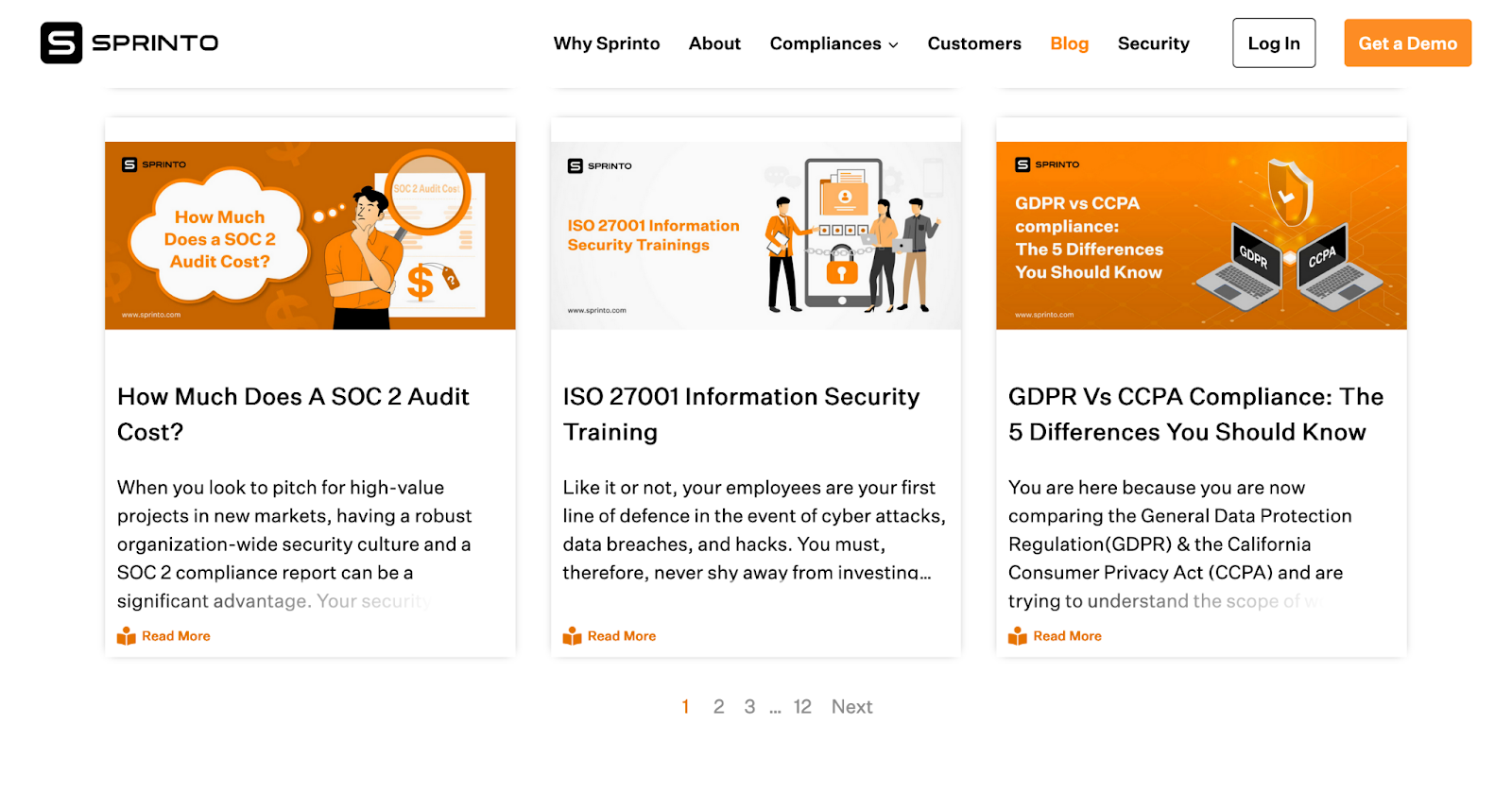Select the Blog navigation link
Image resolution: width=1512 pixels, height=811 pixels.
1070,43
